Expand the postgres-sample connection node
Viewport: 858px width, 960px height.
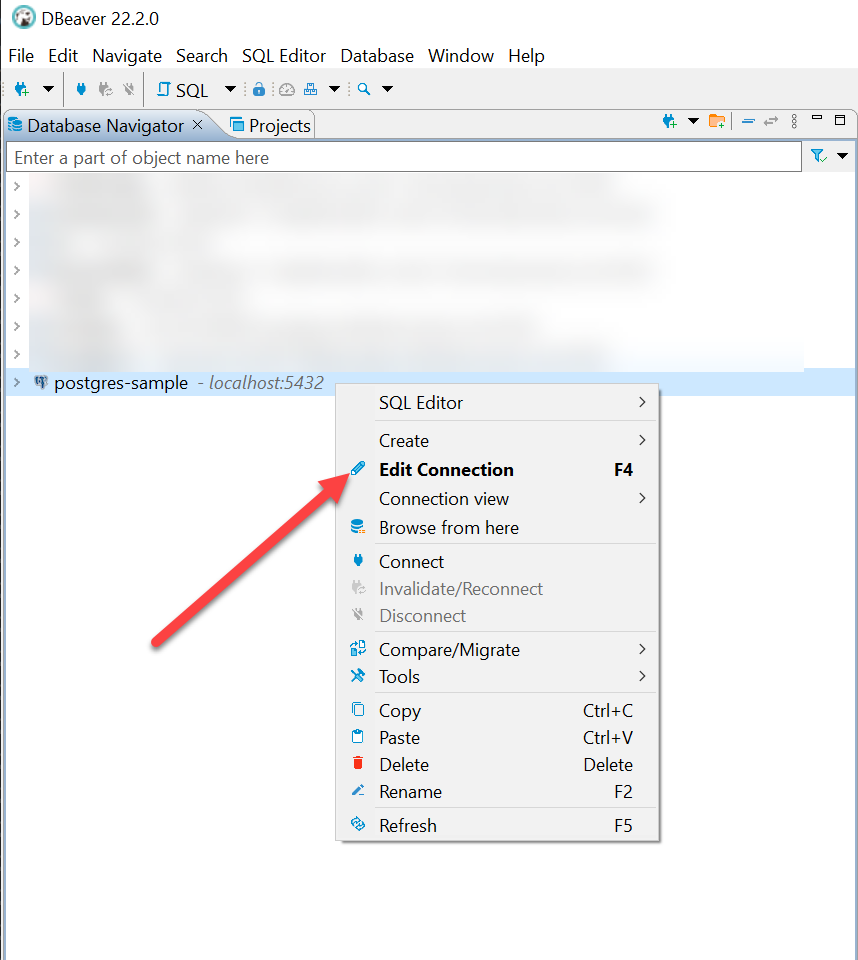[x=17, y=383]
